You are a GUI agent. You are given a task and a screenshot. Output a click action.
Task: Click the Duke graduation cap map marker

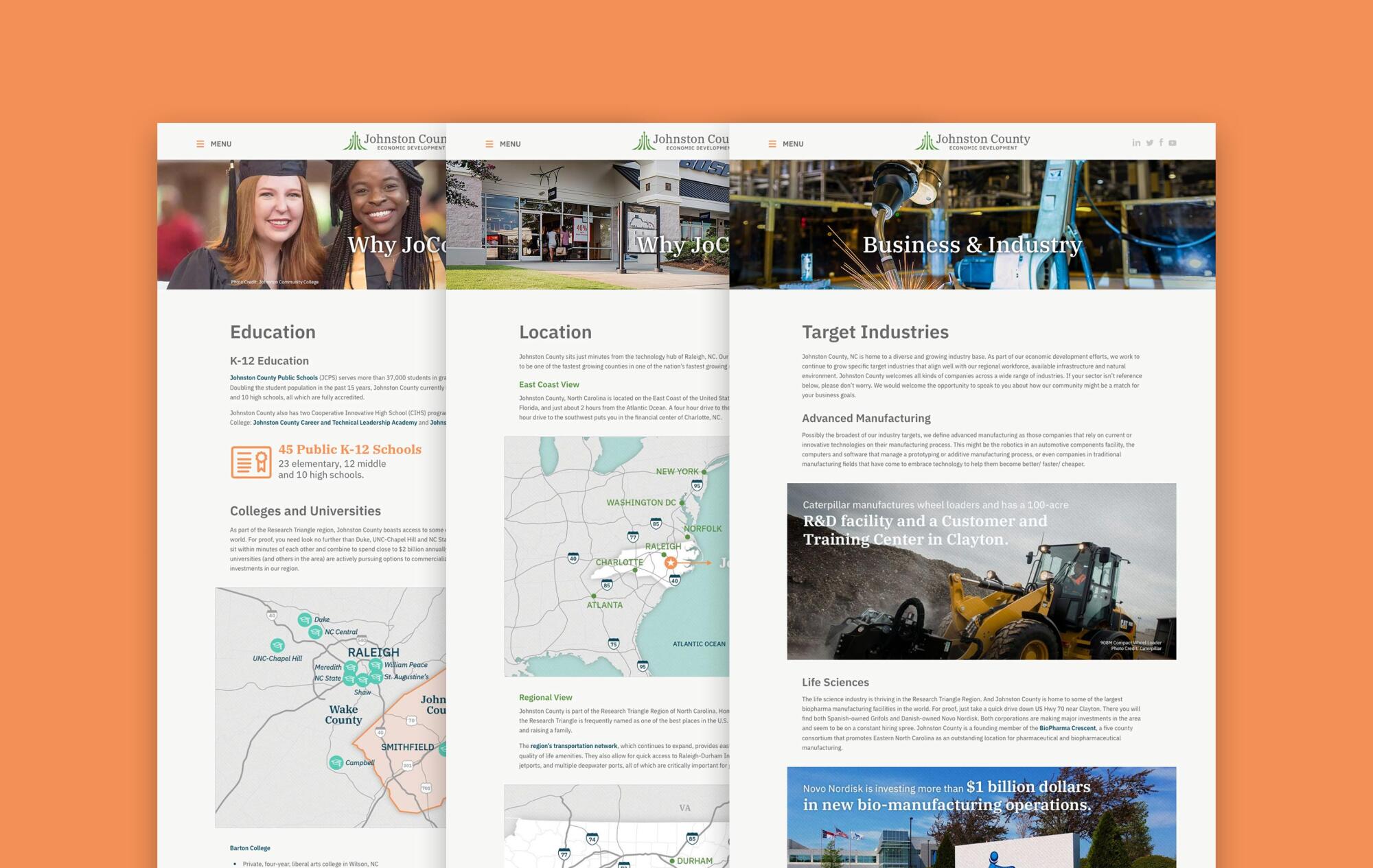(x=304, y=620)
